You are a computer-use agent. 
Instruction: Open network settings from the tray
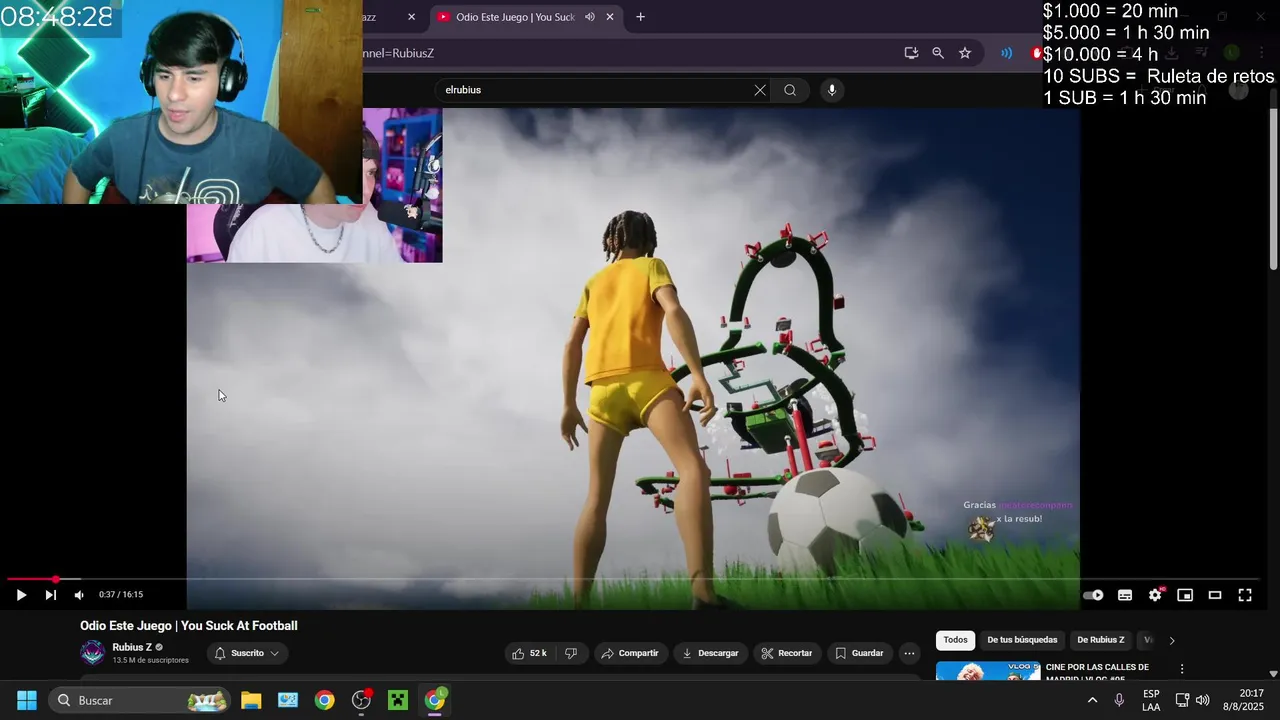1182,700
